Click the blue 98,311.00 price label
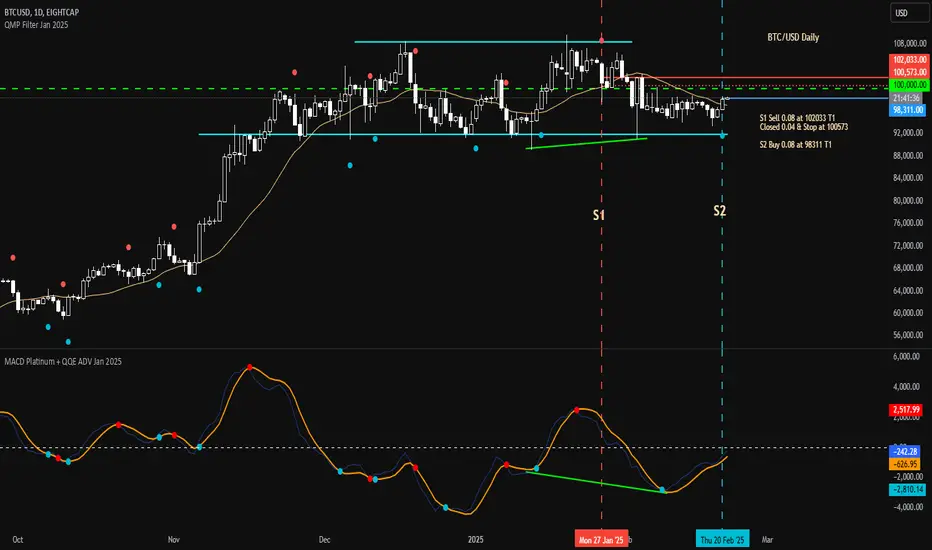 908,110
